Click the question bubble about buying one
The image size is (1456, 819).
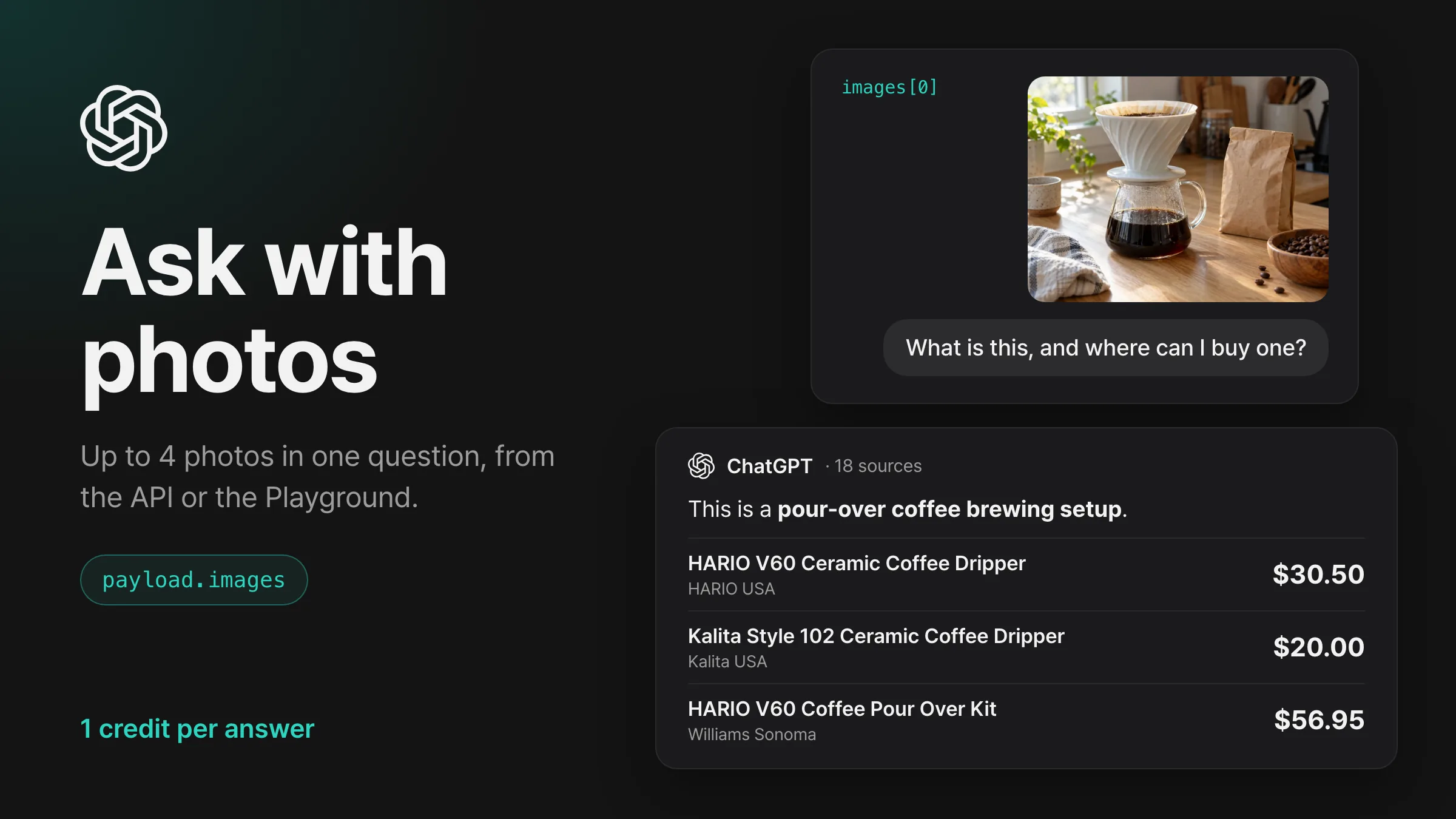click(x=1105, y=348)
